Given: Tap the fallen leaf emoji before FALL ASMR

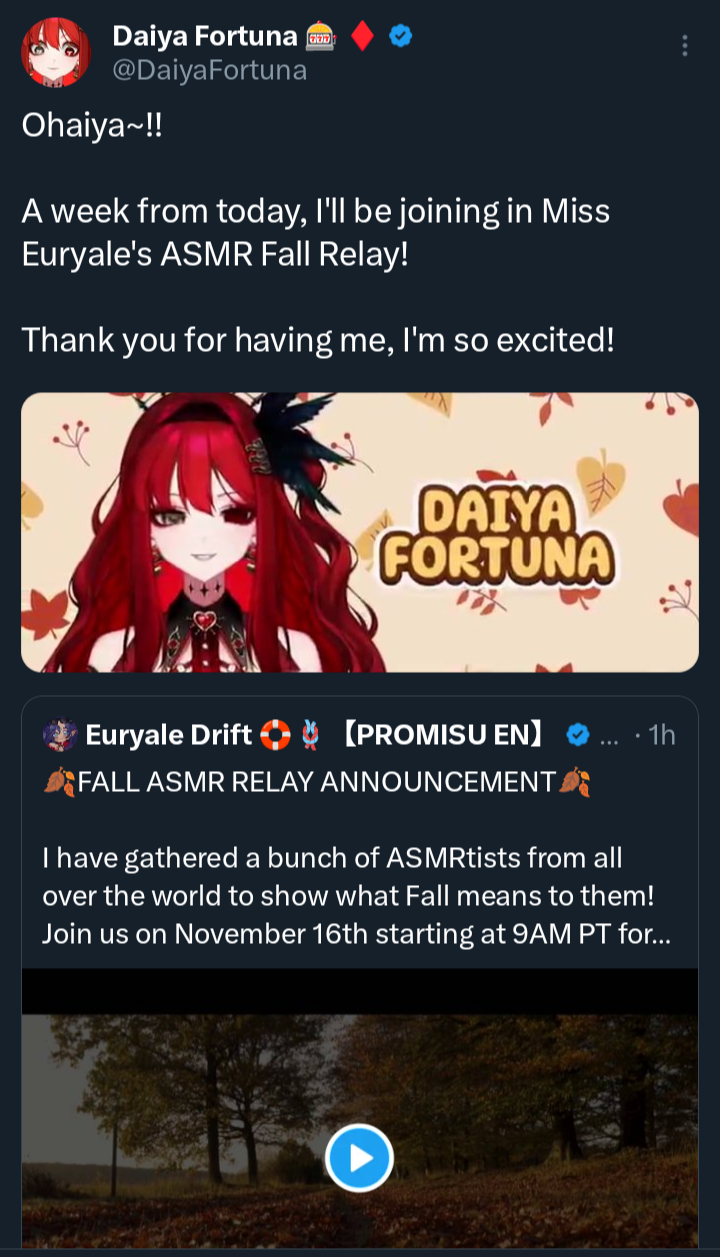Looking at the screenshot, I should pos(59,782).
